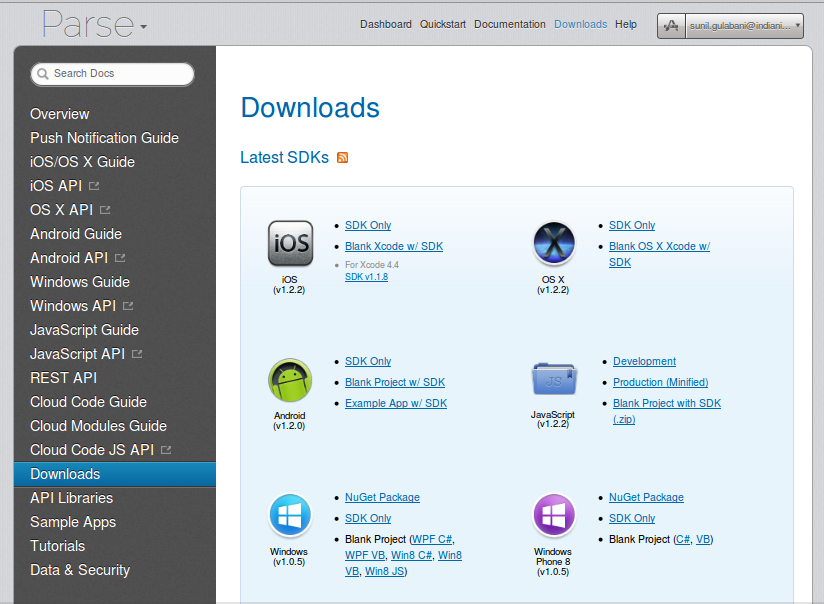Download SDK v1.1.8 for Xcode 4.4
824x604 pixels.
[366, 277]
